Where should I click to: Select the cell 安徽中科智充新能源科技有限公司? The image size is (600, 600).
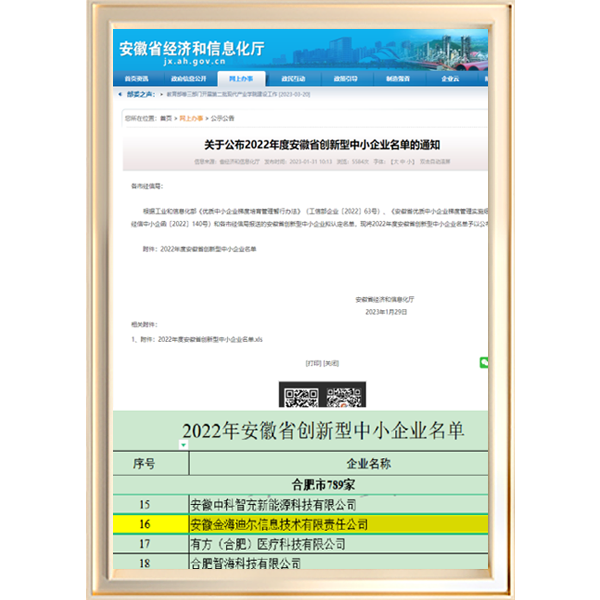(339, 505)
